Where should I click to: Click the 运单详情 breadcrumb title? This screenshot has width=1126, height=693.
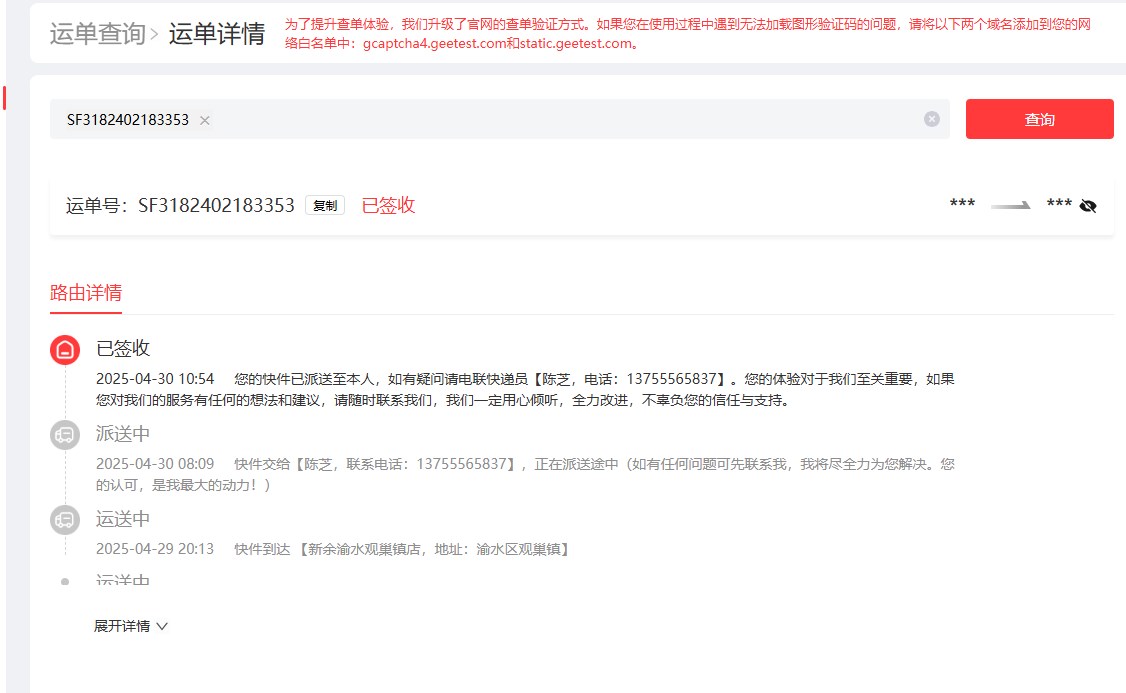coord(217,34)
